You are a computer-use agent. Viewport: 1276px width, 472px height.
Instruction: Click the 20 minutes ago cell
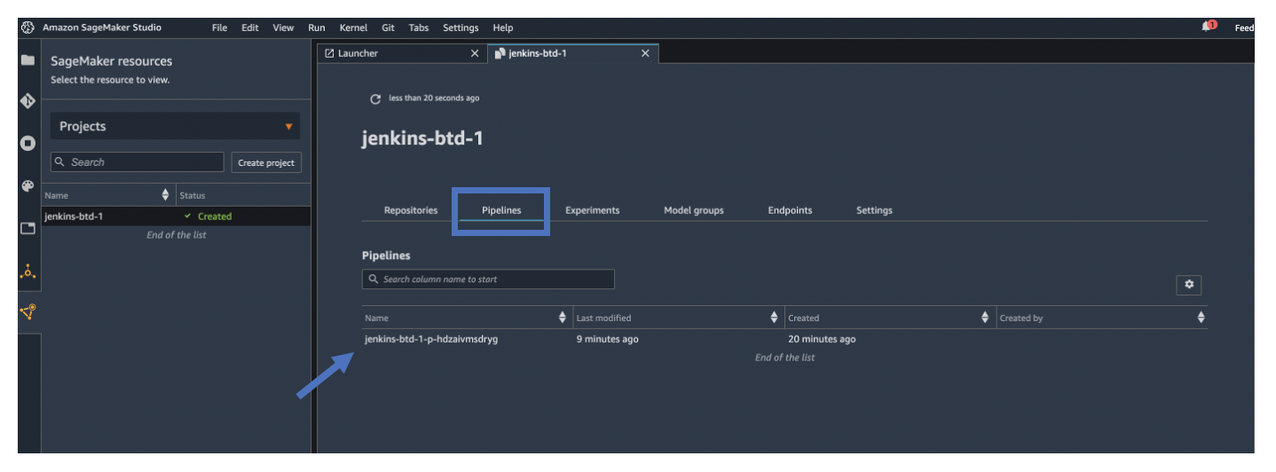point(822,339)
